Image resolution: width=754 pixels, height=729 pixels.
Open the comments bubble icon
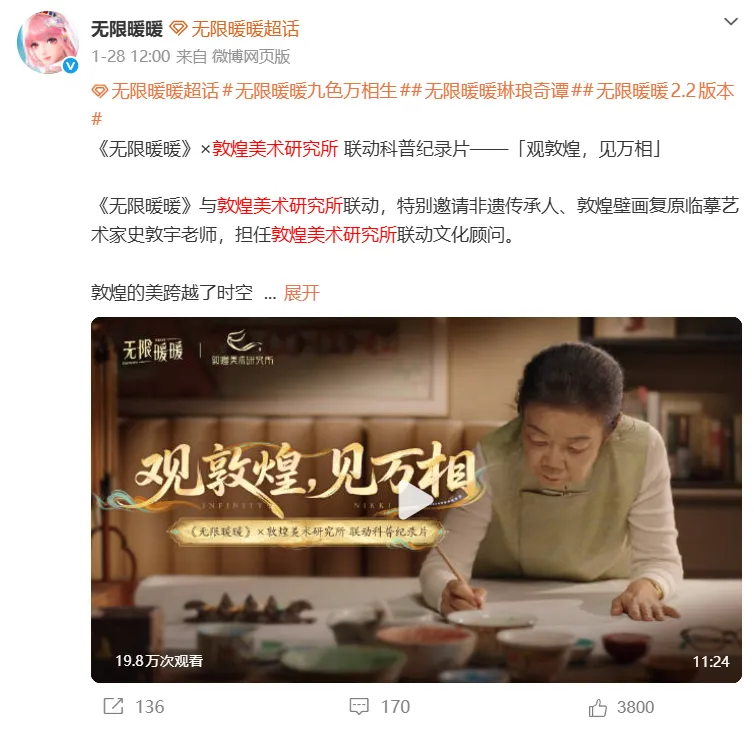[x=359, y=706]
